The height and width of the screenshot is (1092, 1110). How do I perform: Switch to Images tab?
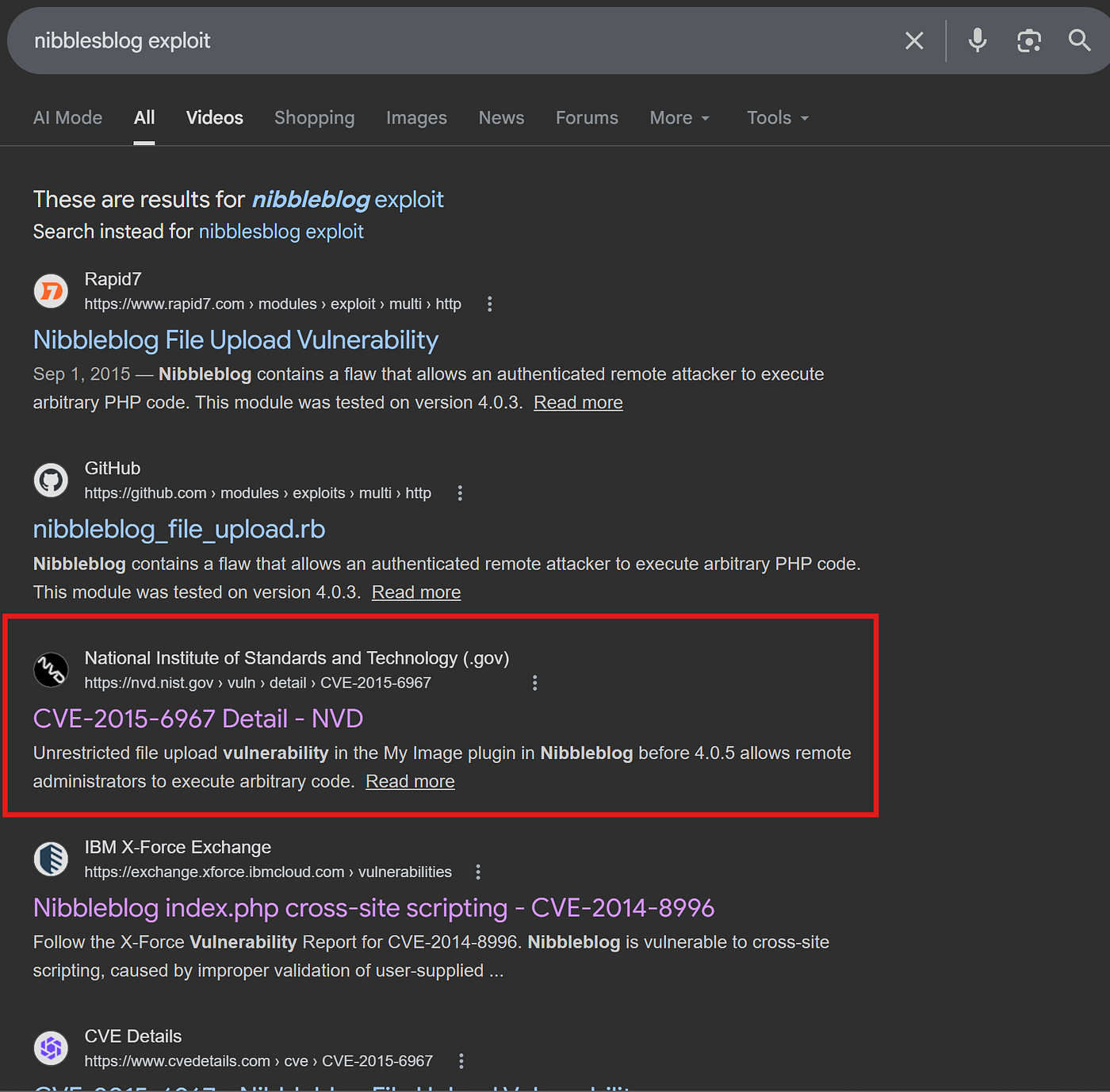tap(416, 117)
